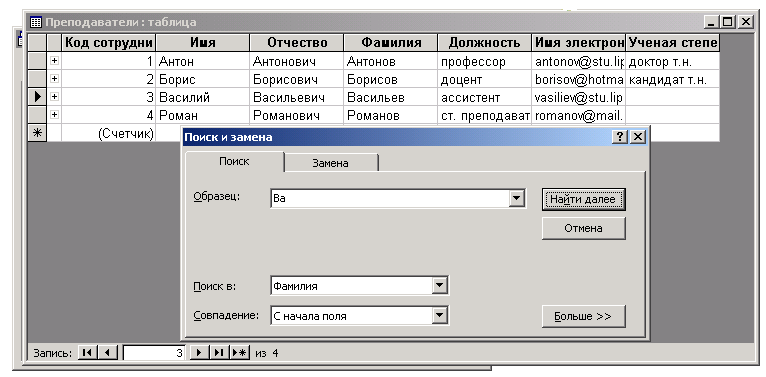Open Совпадение dropdown arrow
766x377 pixels.
[440, 315]
